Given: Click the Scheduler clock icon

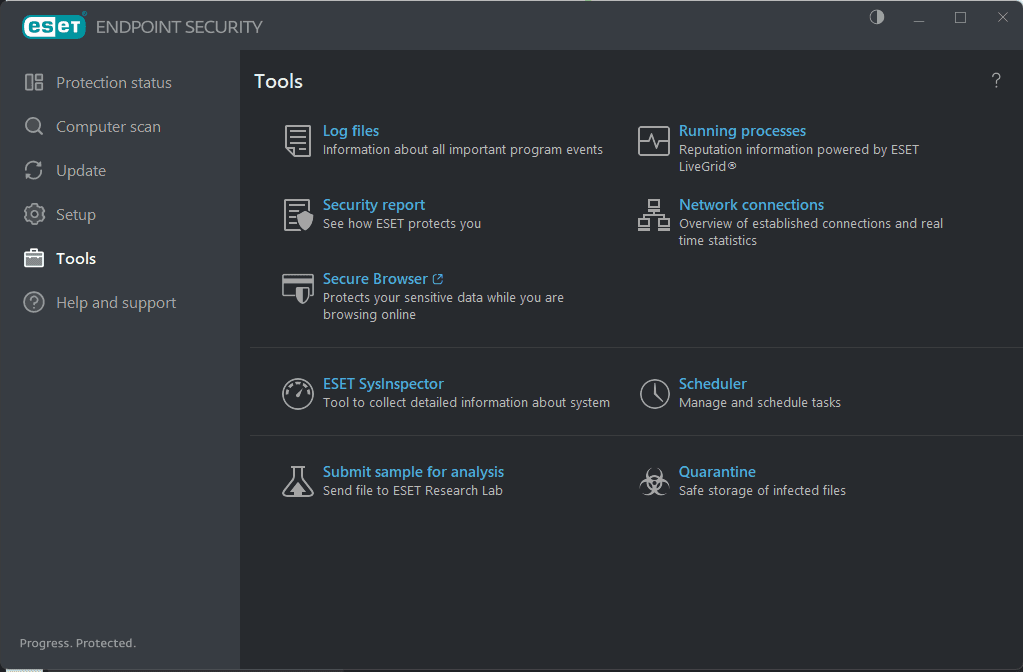Looking at the screenshot, I should point(654,394).
